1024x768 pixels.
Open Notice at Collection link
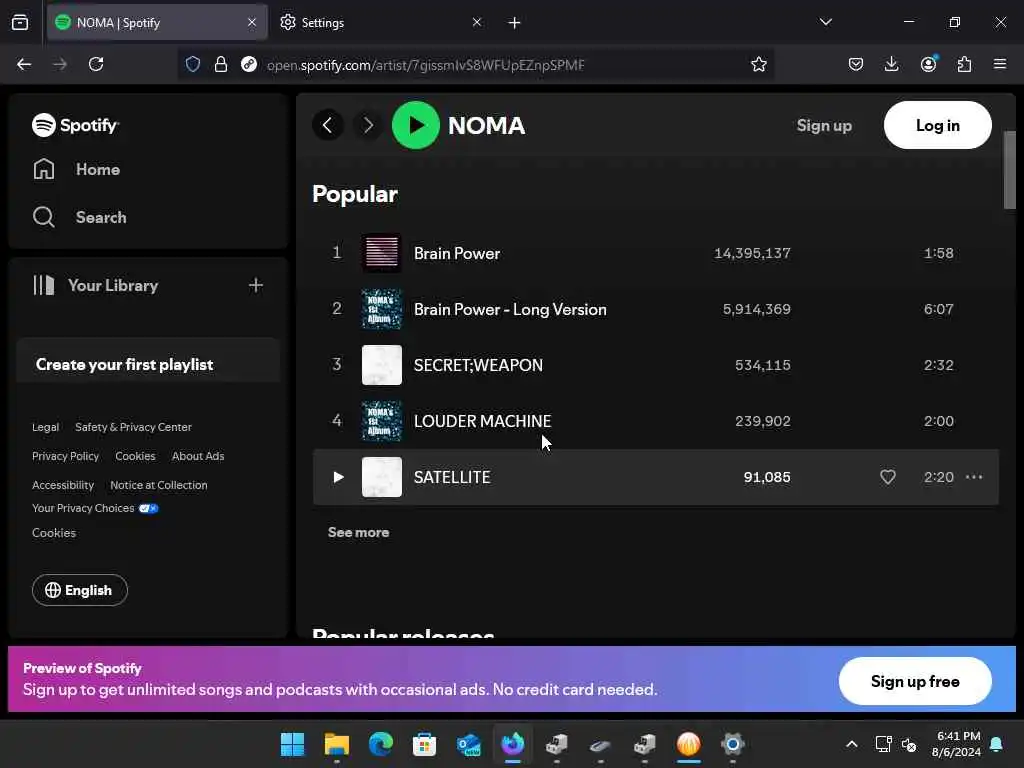pyautogui.click(x=159, y=485)
